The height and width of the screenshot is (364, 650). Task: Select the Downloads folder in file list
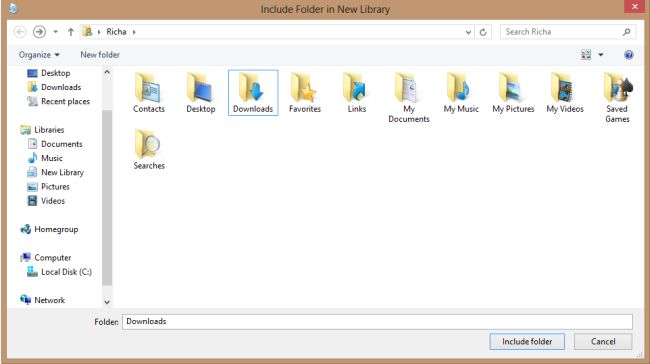[x=253, y=93]
